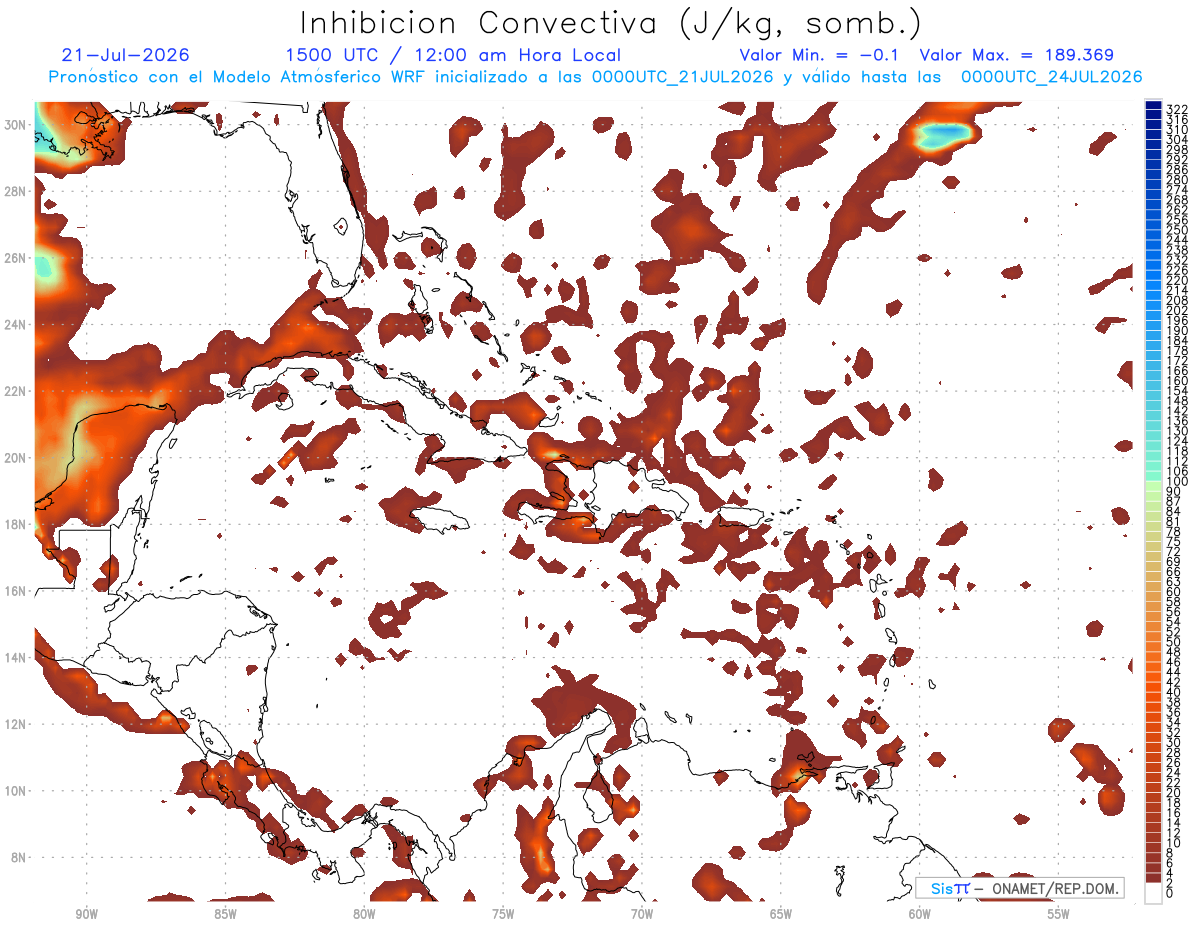Click the '60W' longitude label

[920, 914]
